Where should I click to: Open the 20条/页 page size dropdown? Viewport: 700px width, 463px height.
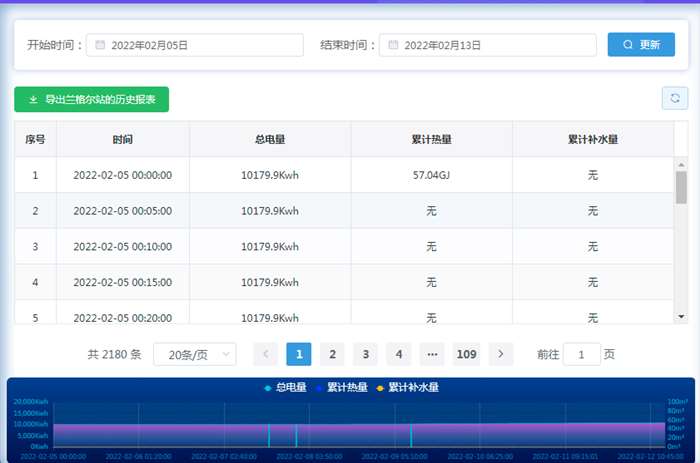[194, 354]
